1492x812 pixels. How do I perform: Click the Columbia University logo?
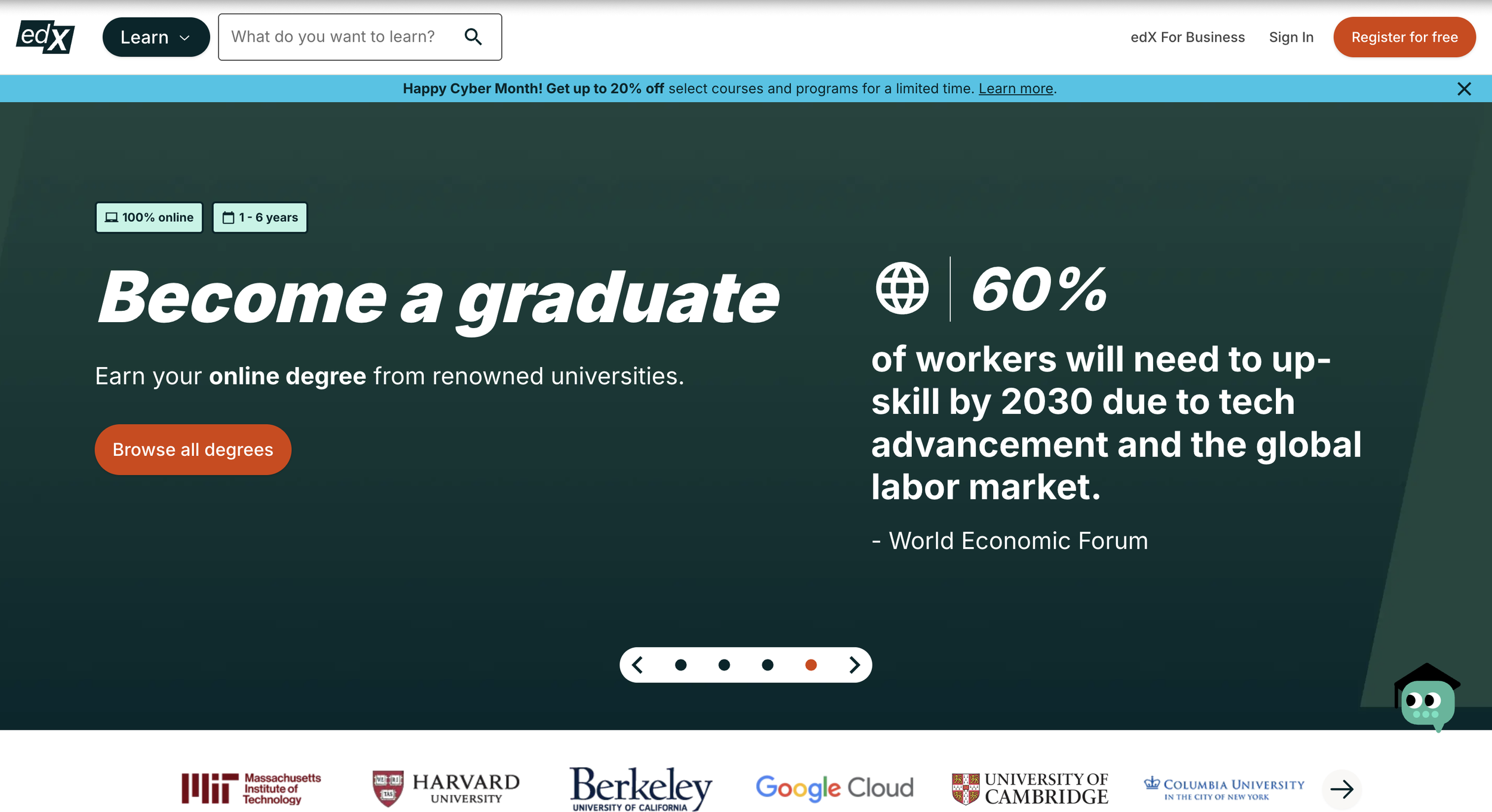click(1224, 788)
